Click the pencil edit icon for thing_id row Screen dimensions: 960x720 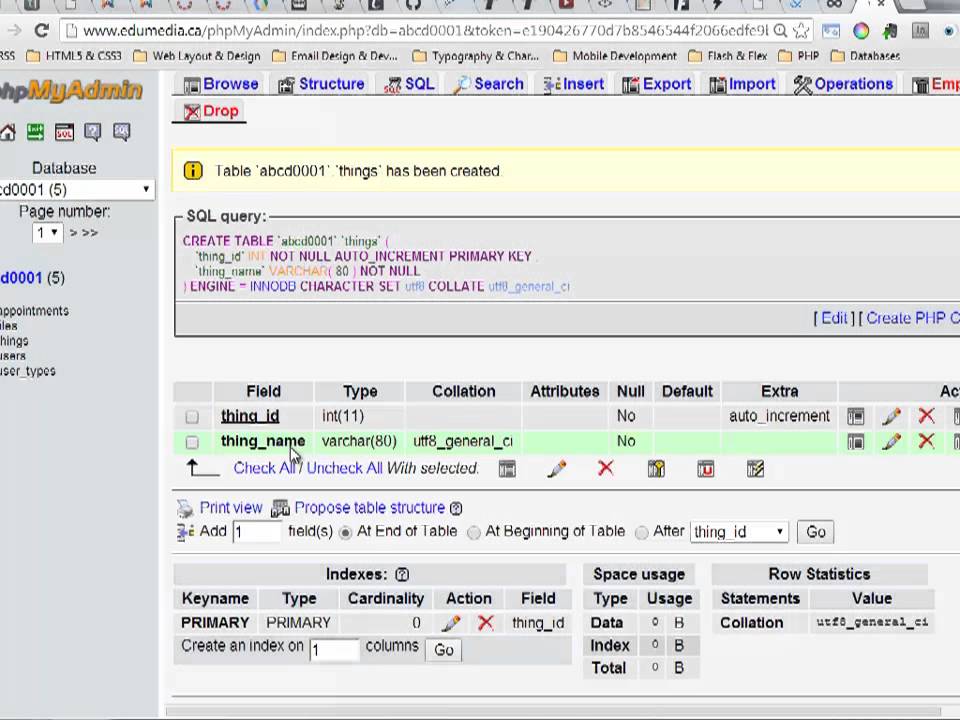pos(891,416)
